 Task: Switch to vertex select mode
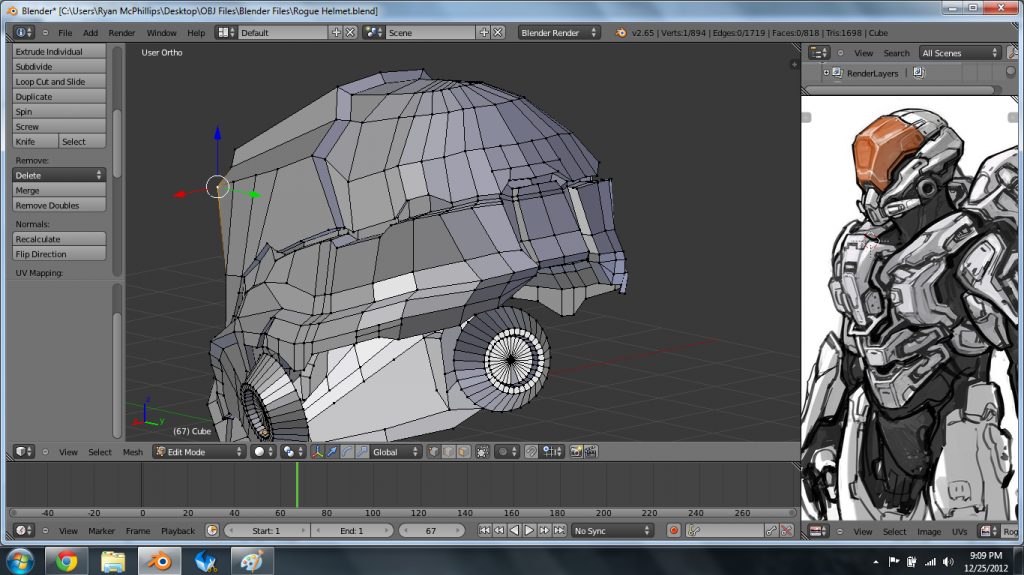tap(433, 452)
